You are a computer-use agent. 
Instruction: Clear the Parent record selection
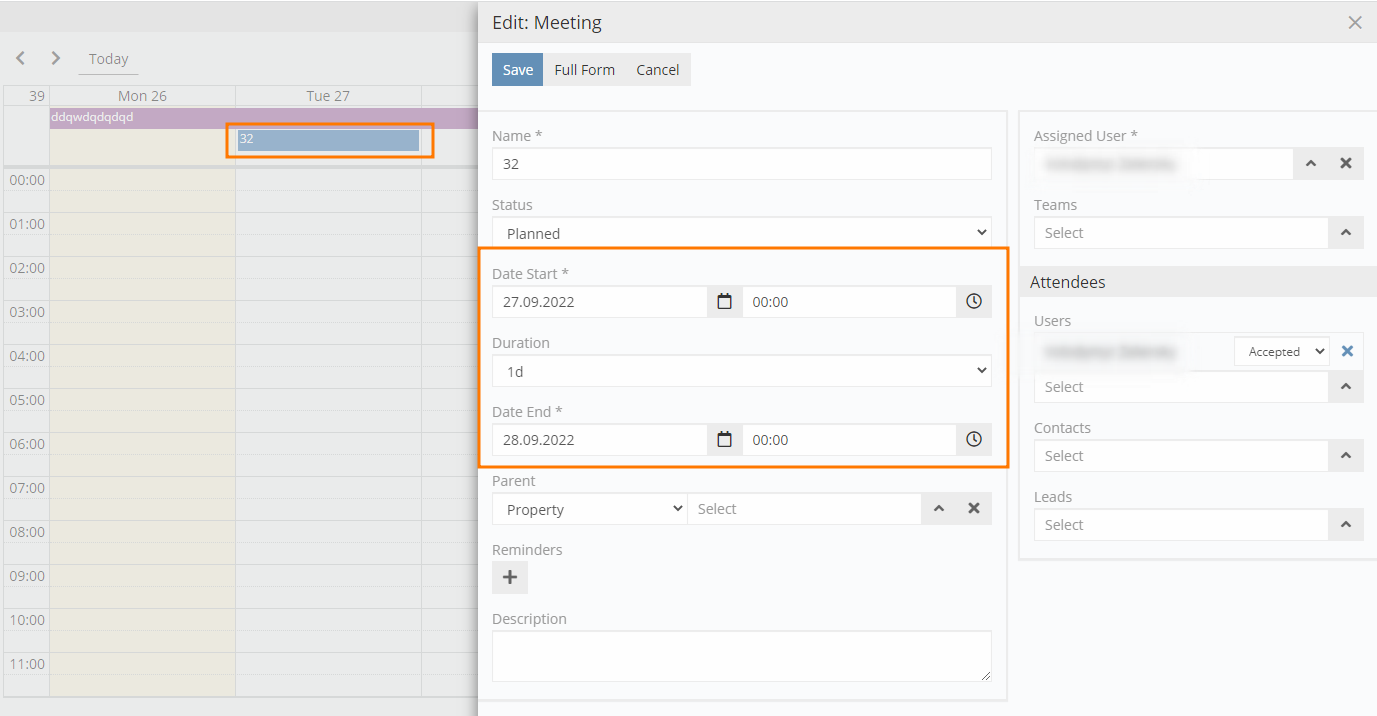tap(974, 509)
